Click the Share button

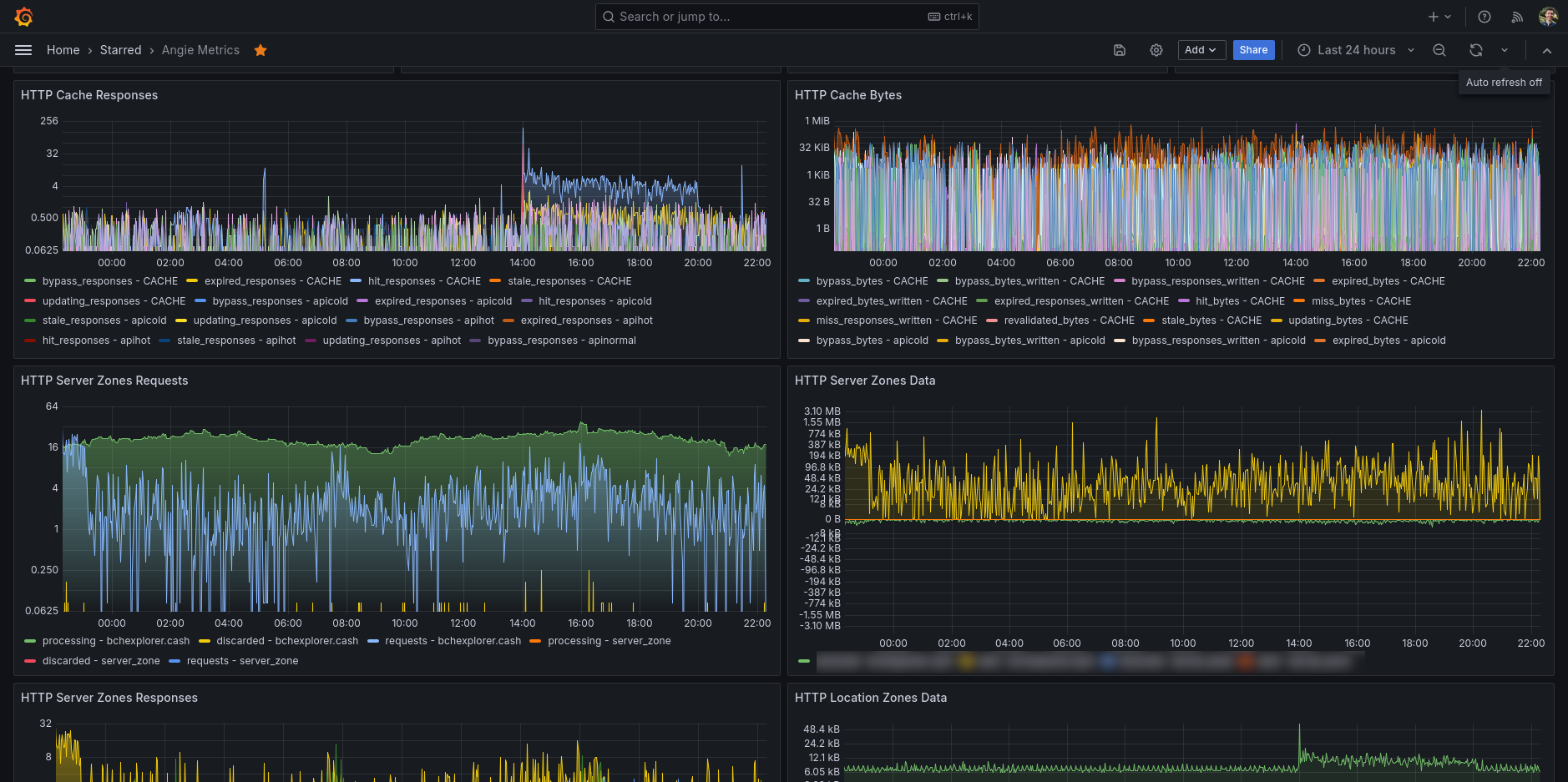pos(1253,50)
